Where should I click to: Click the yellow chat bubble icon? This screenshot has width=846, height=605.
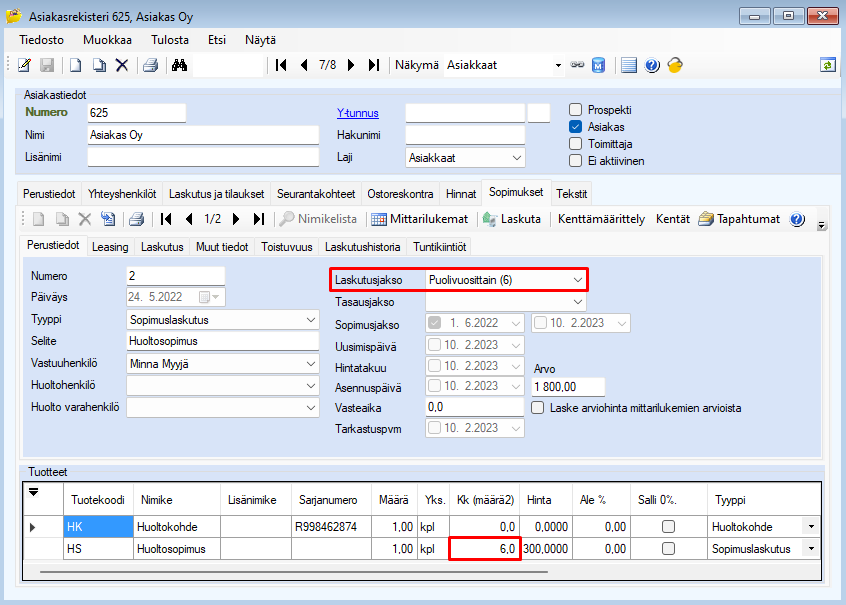[675, 65]
